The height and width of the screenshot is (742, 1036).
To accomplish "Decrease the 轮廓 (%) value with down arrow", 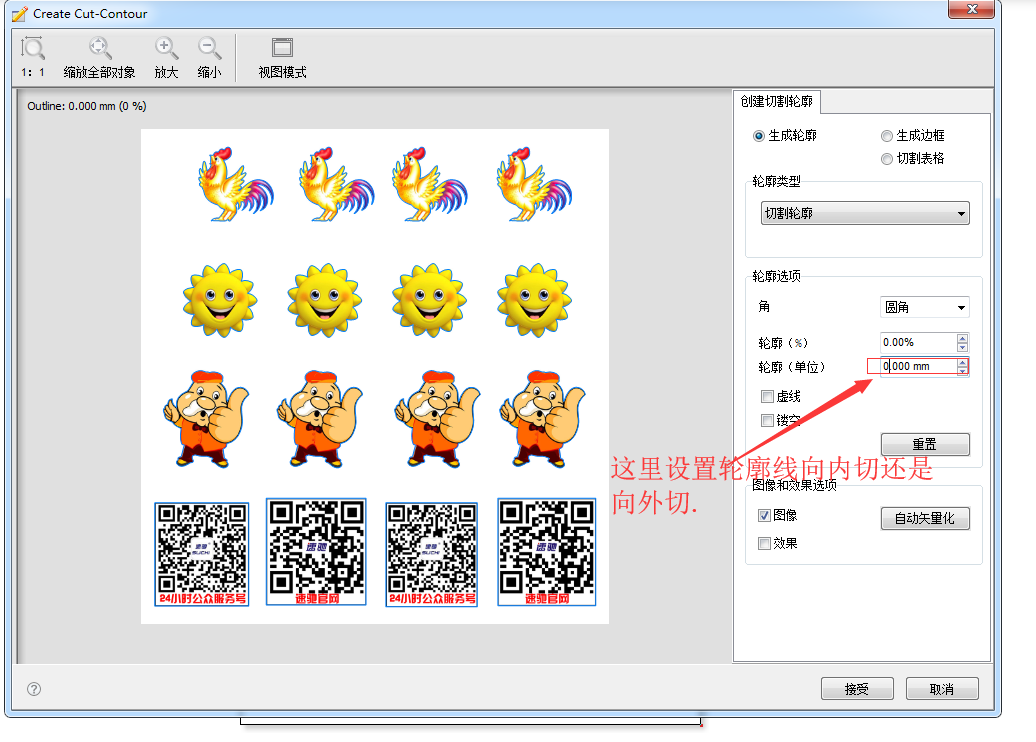I will coord(963,347).
